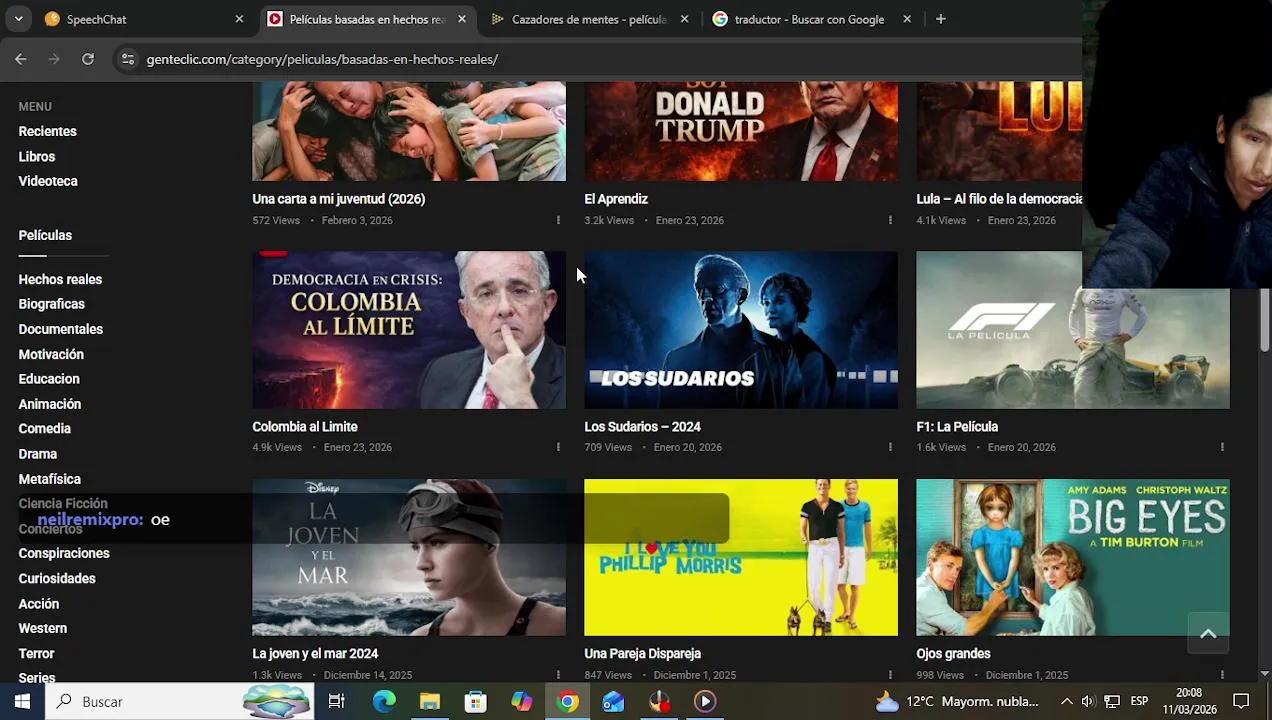The width and height of the screenshot is (1272, 720).
Task: Open the Documentales category
Action: [x=60, y=329]
